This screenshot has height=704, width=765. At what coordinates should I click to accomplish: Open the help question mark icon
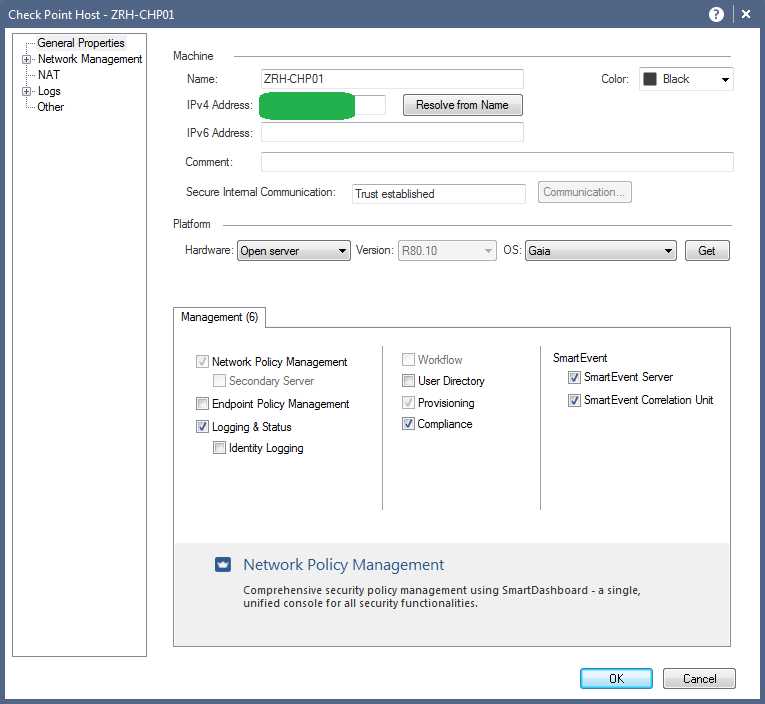pos(716,15)
